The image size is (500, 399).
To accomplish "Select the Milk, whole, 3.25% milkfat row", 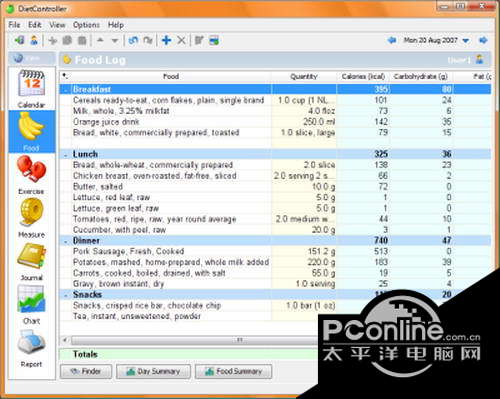I will point(275,111).
